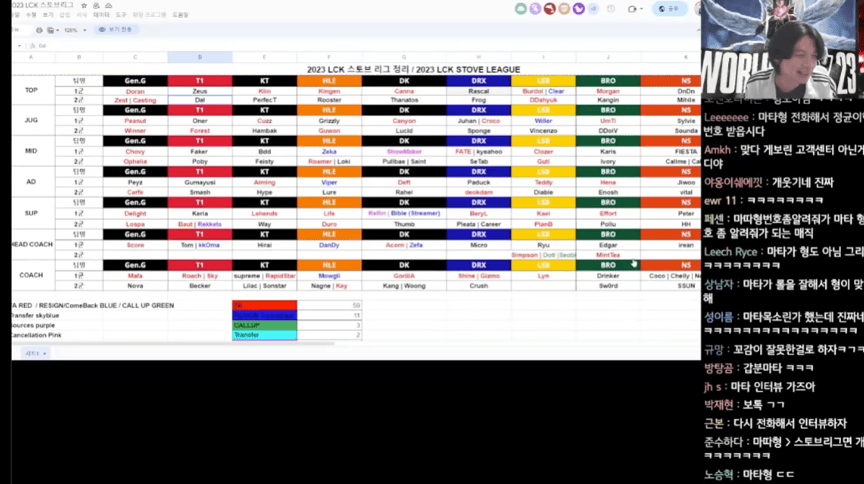Click the light purple collaborator avatar
This screenshot has height=484, width=864.
pos(535,9)
